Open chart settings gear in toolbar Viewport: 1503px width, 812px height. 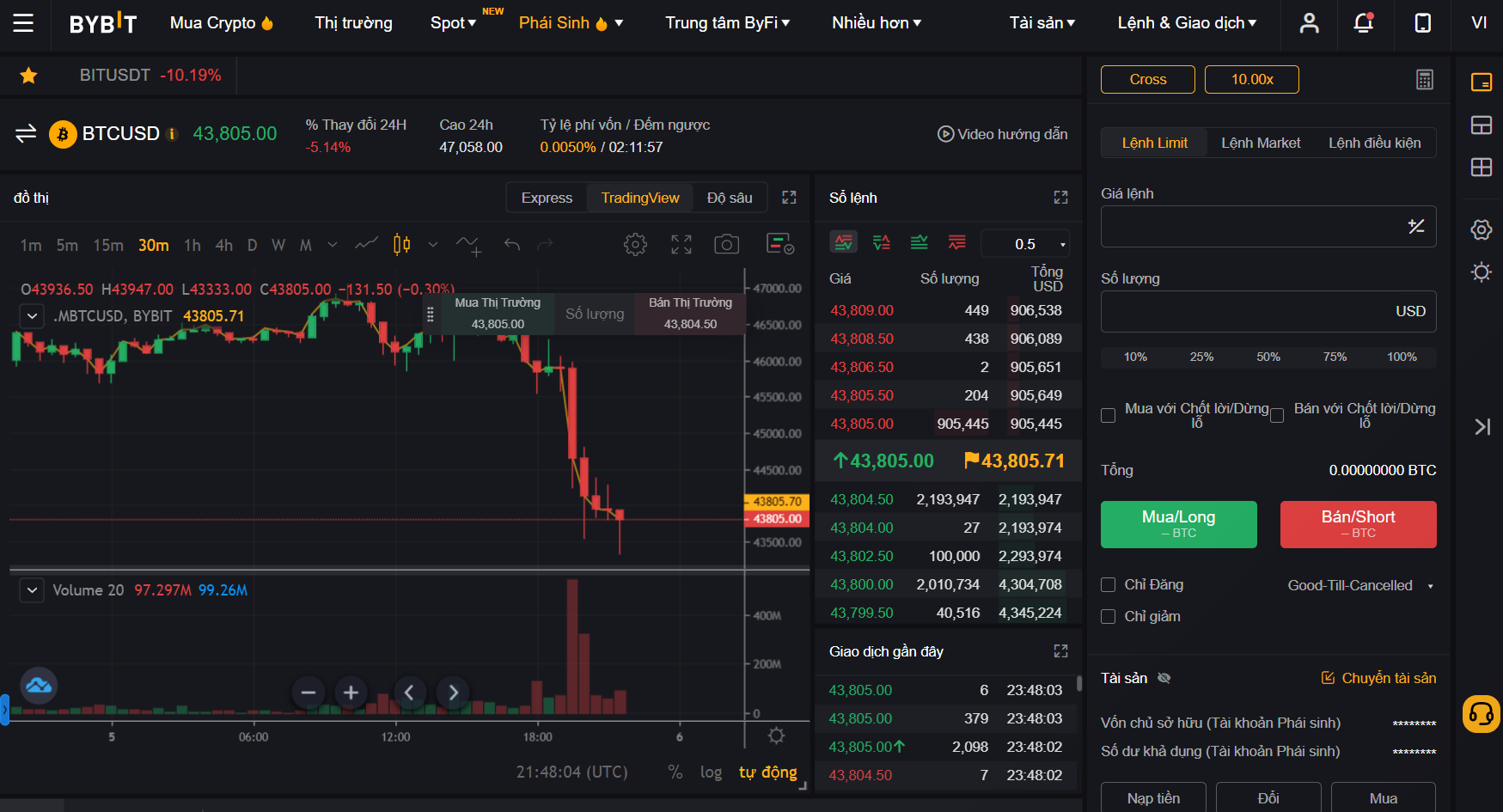(x=635, y=245)
